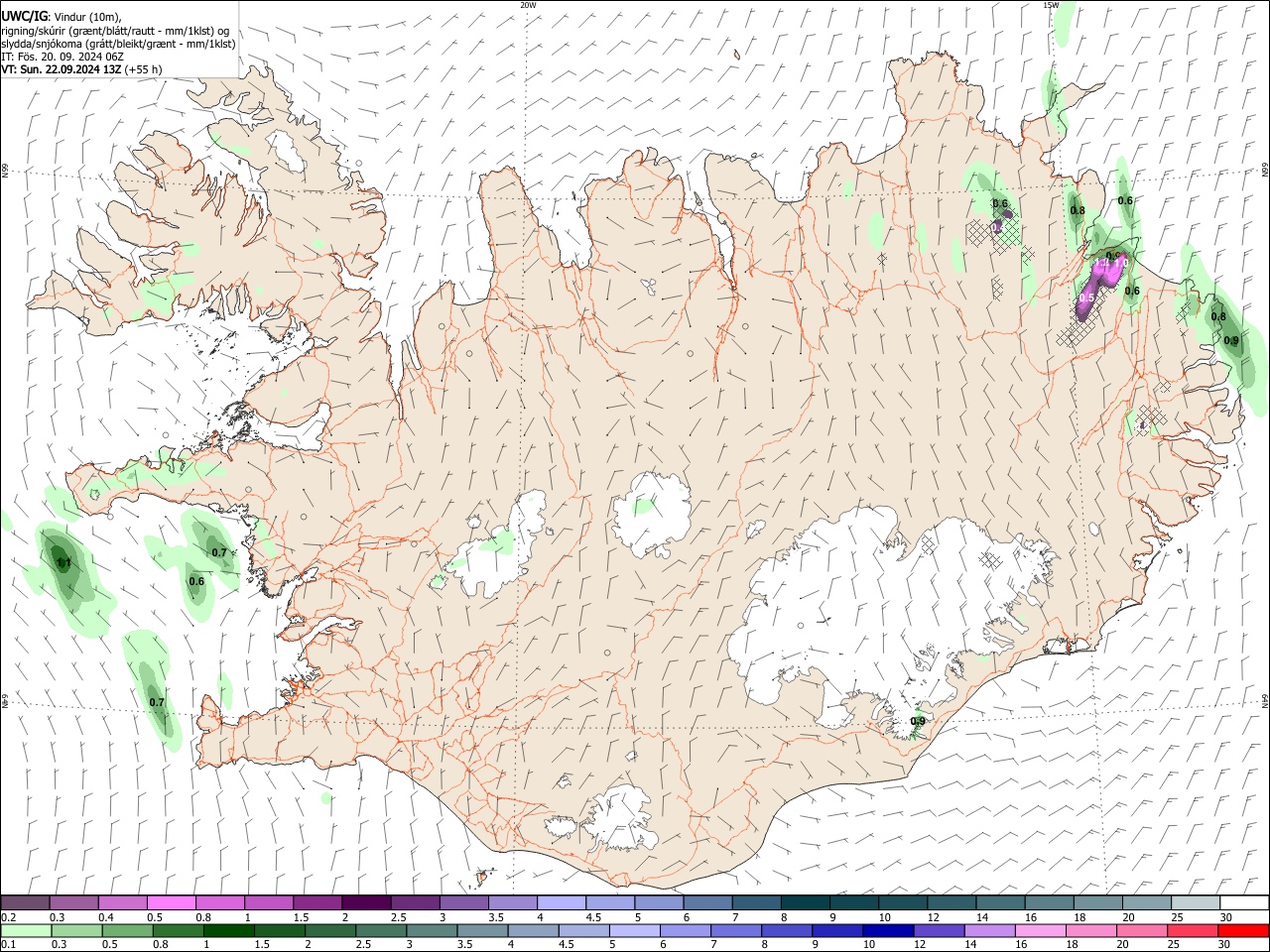1270x952 pixels.
Task: Select the 'slydda/snjókoma' legend description line
Action: coord(118,44)
